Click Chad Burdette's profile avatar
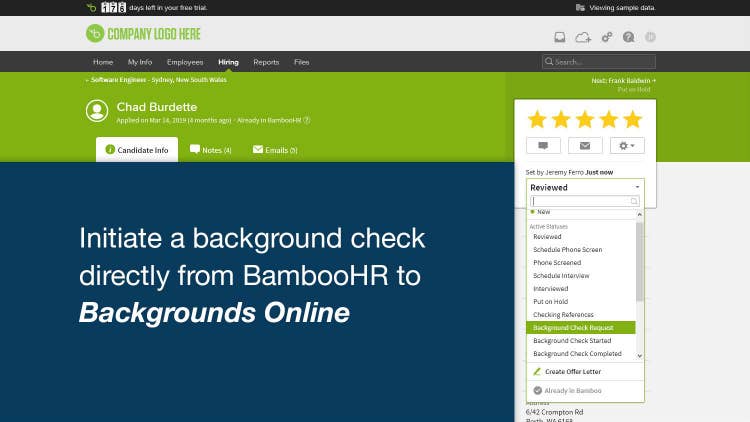The image size is (750, 422). coord(97,111)
